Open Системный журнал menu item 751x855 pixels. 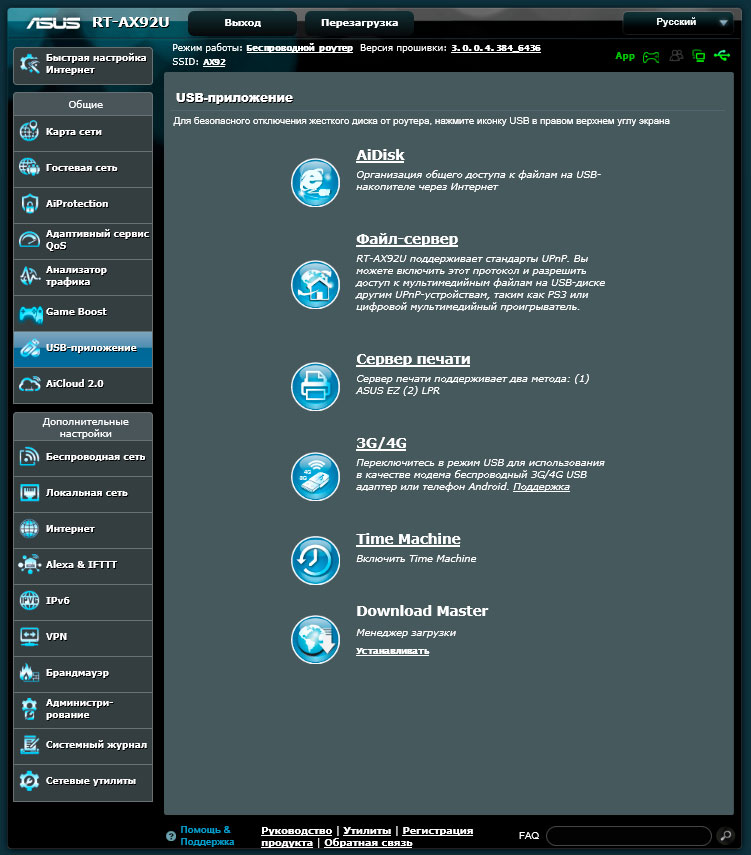[83, 745]
